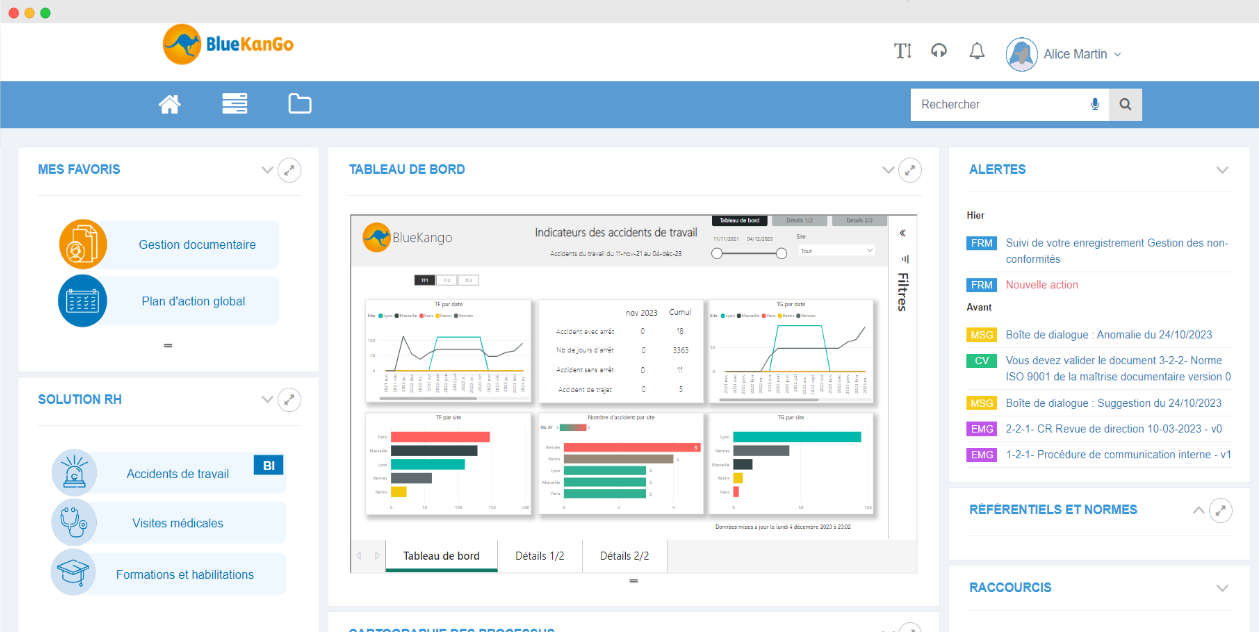The width and height of the screenshot is (1259, 632).
Task: Open the headset support icon
Action: (x=939, y=51)
